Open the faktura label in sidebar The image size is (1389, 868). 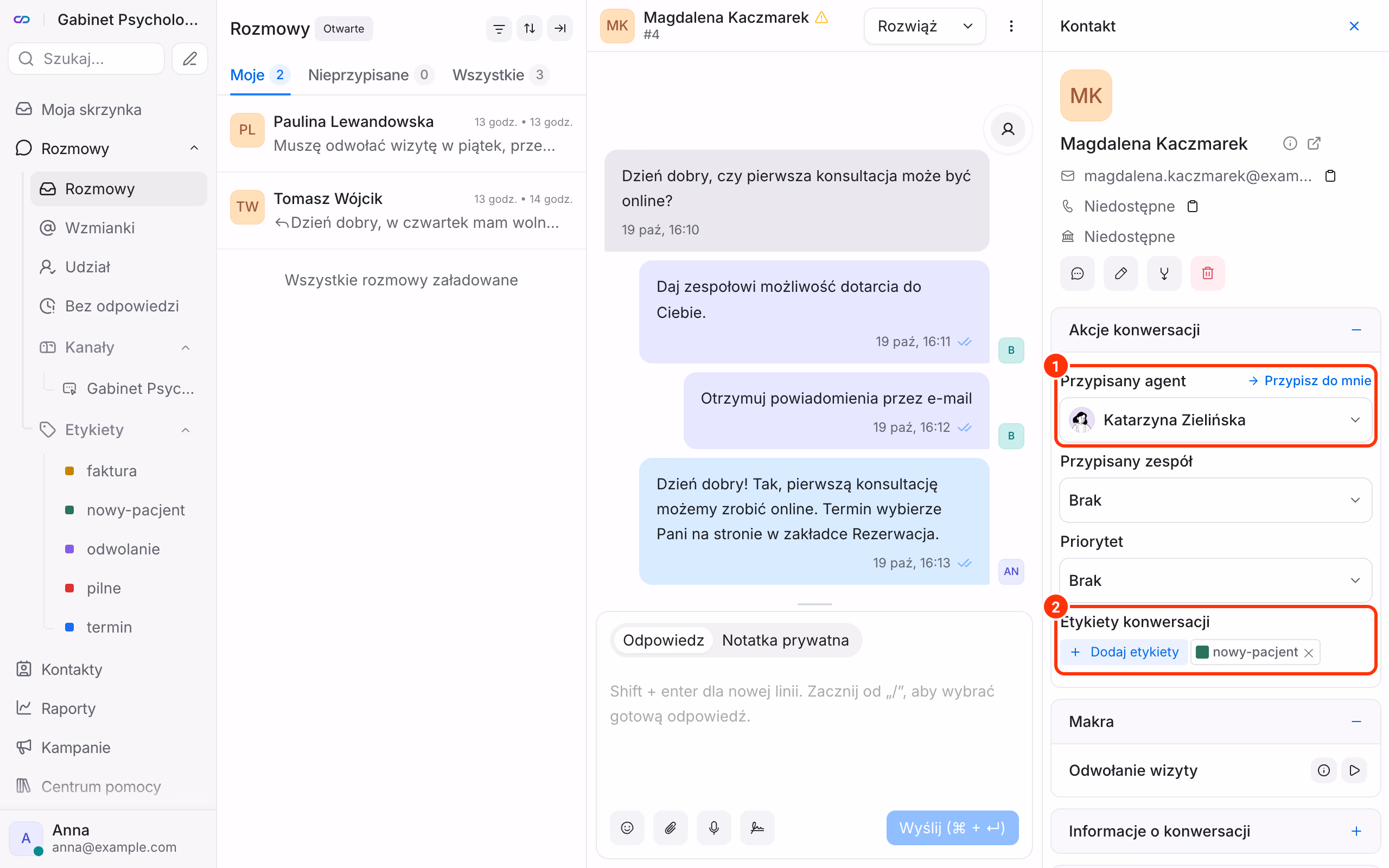tap(111, 471)
